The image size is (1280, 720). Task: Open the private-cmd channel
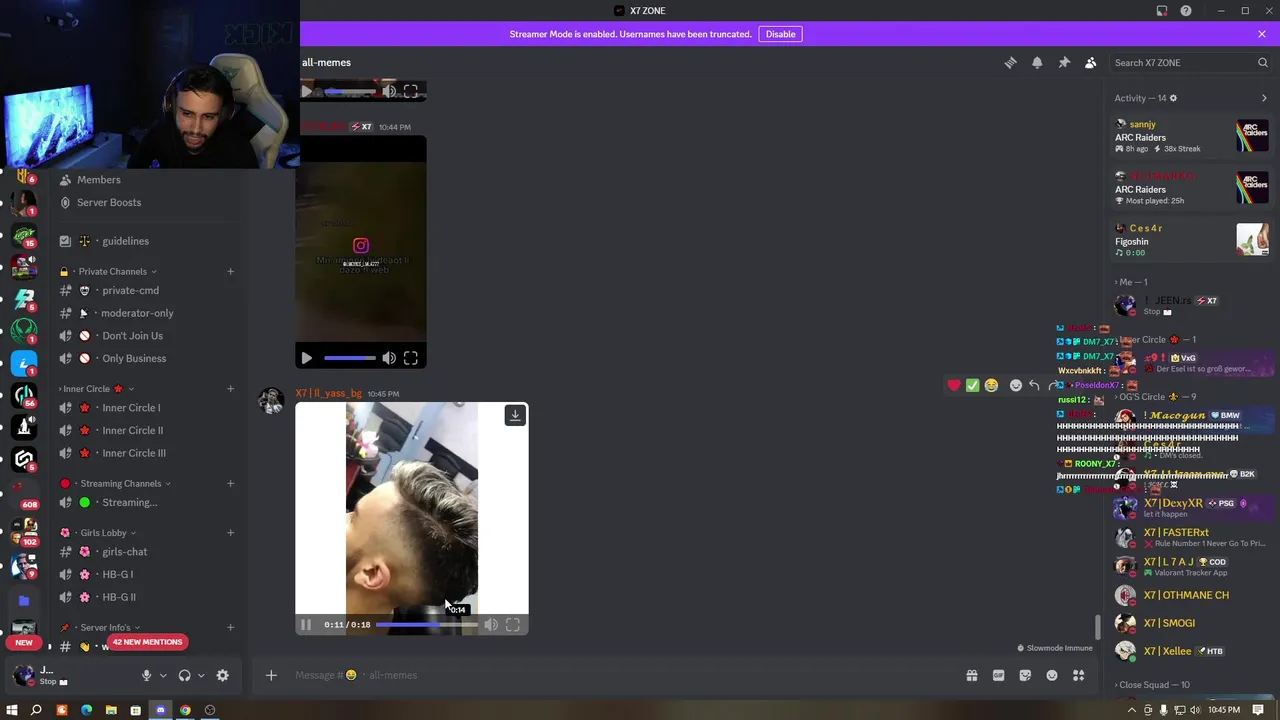point(130,290)
